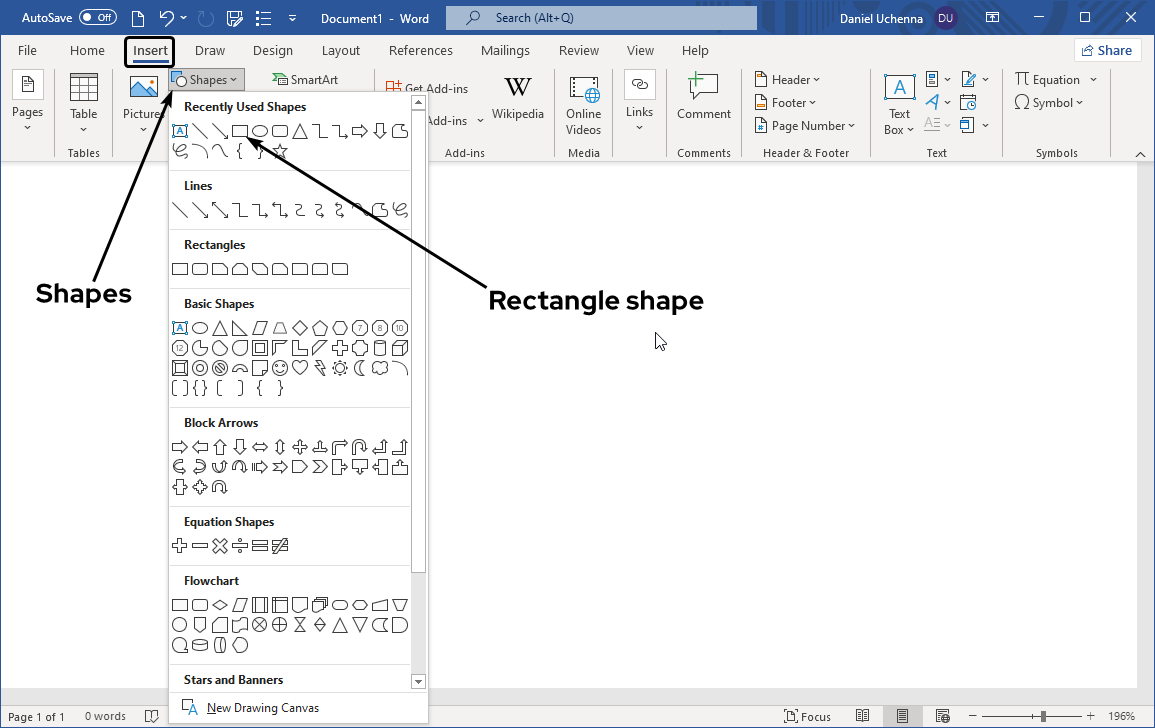Open the Design tab
Image resolution: width=1155 pixels, height=728 pixels.
[273, 51]
